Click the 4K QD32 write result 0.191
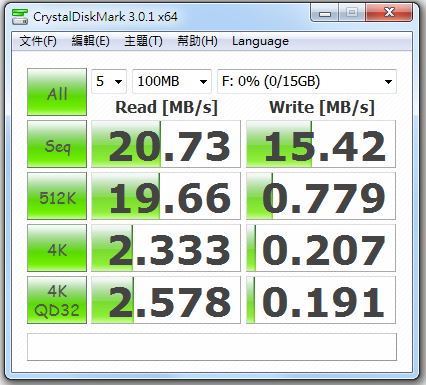 coord(321,300)
